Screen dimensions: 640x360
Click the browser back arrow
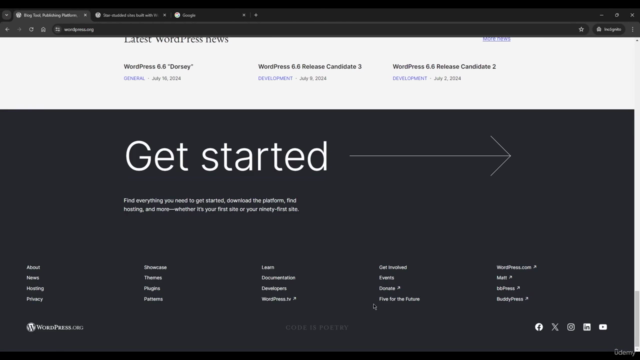(x=7, y=29)
